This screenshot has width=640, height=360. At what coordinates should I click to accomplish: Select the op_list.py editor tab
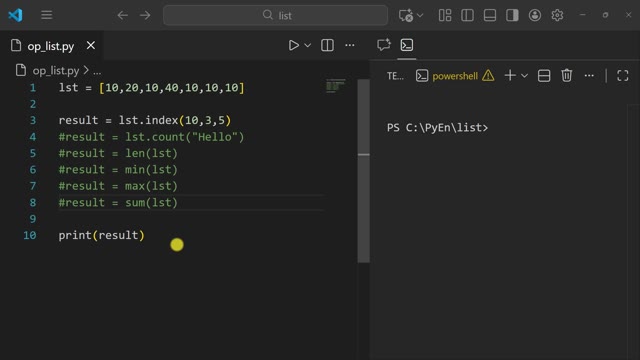pyautogui.click(x=51, y=46)
